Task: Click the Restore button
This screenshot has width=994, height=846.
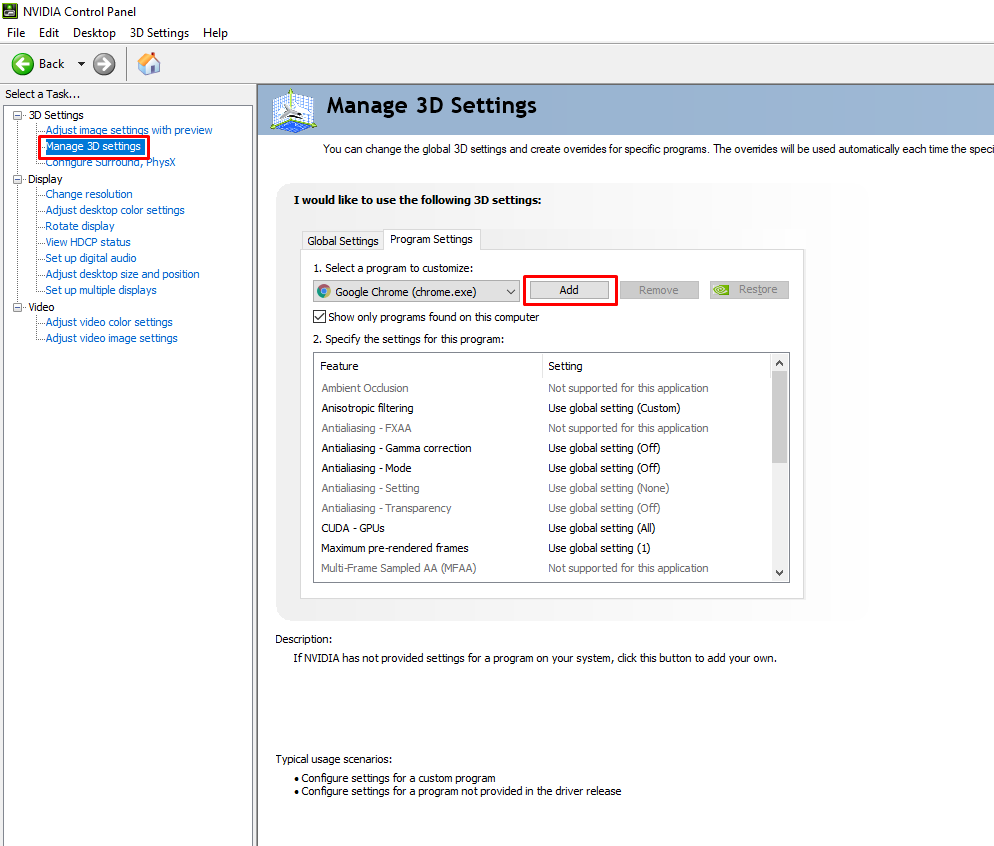Action: (749, 290)
